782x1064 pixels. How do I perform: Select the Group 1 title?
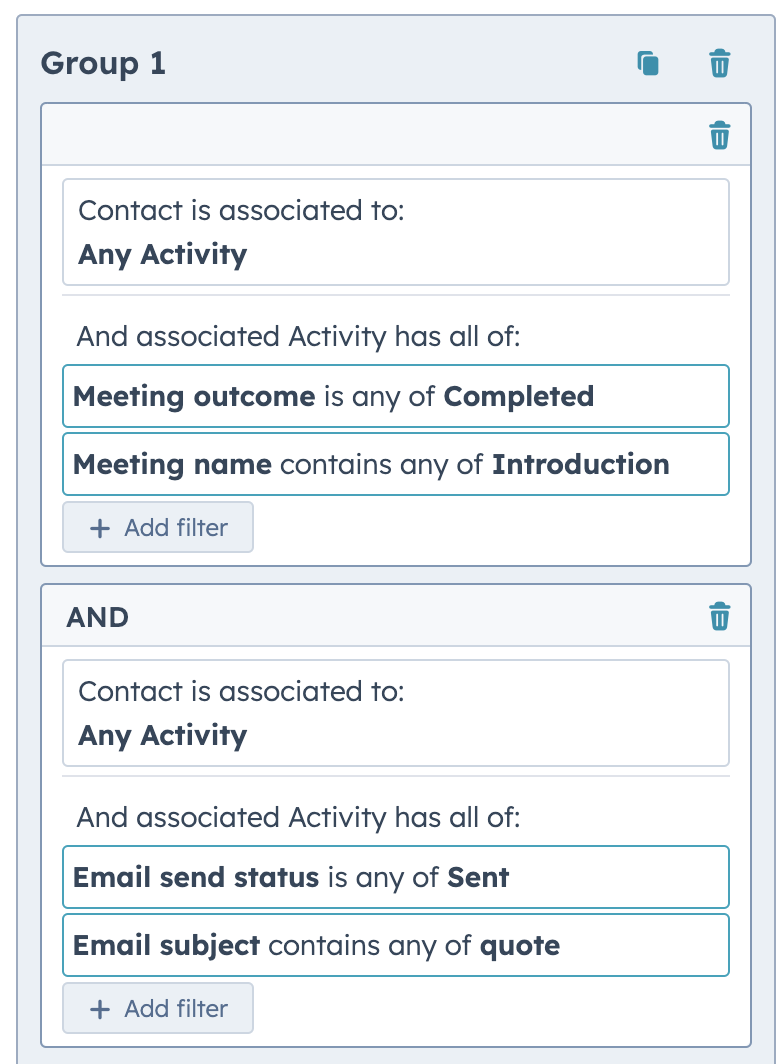pos(103,64)
